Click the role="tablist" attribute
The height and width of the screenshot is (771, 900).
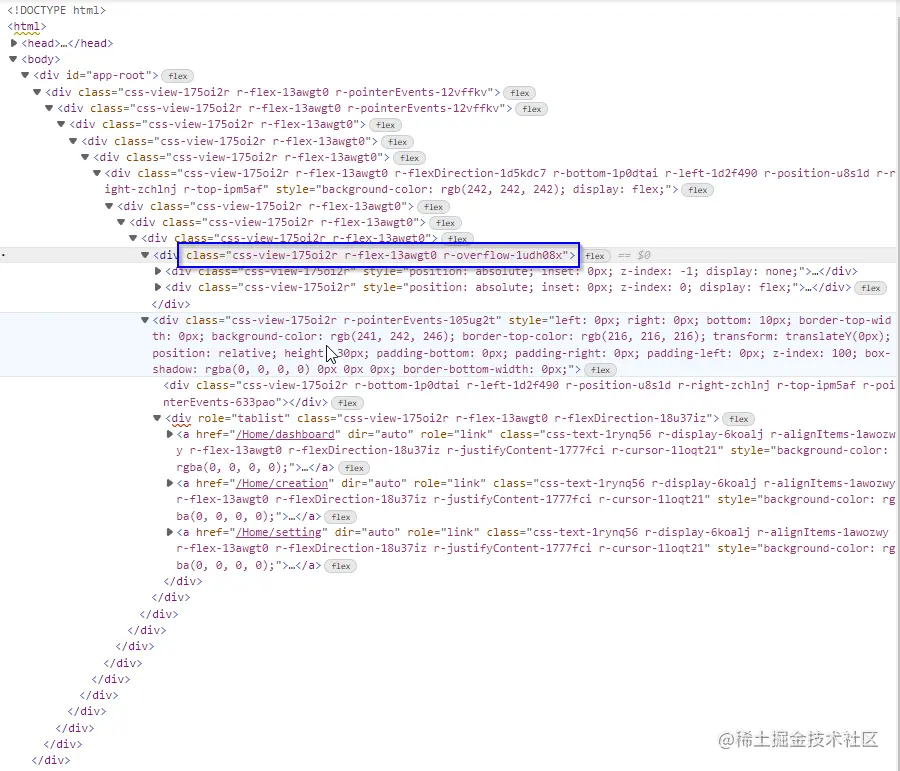tap(244, 419)
